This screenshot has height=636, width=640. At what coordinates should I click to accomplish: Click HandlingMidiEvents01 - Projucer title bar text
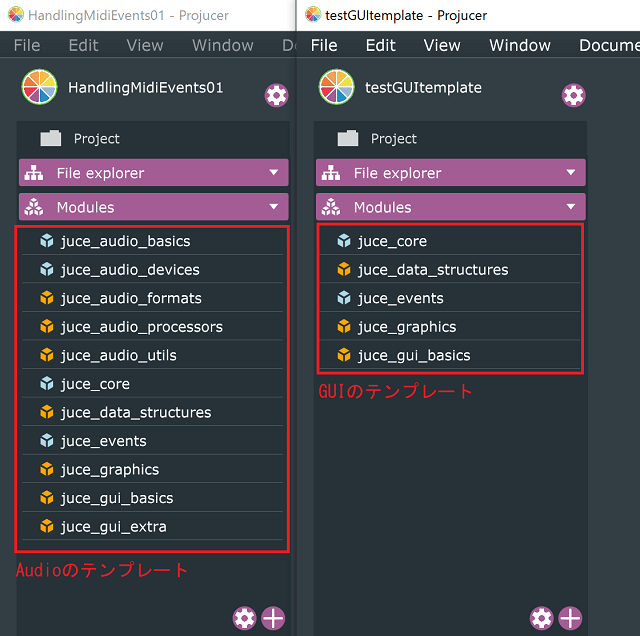click(x=128, y=16)
